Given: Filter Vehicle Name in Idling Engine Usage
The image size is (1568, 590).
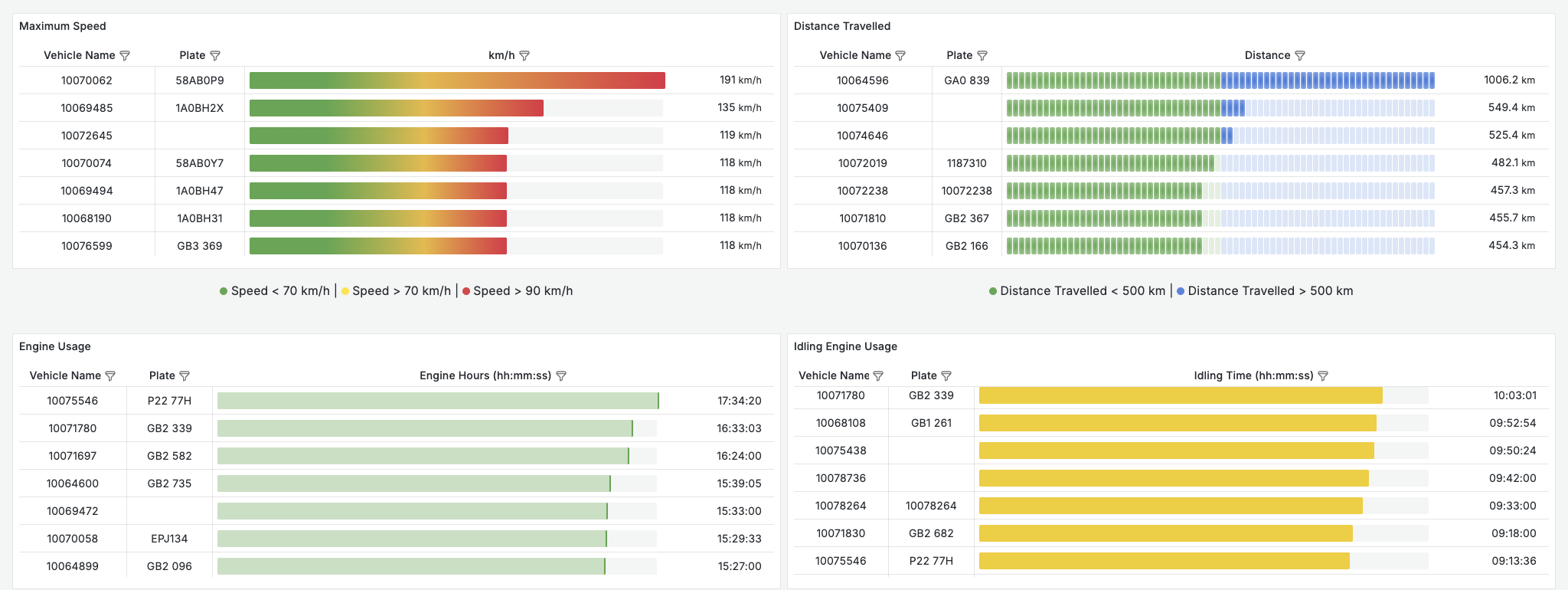Looking at the screenshot, I should (878, 376).
